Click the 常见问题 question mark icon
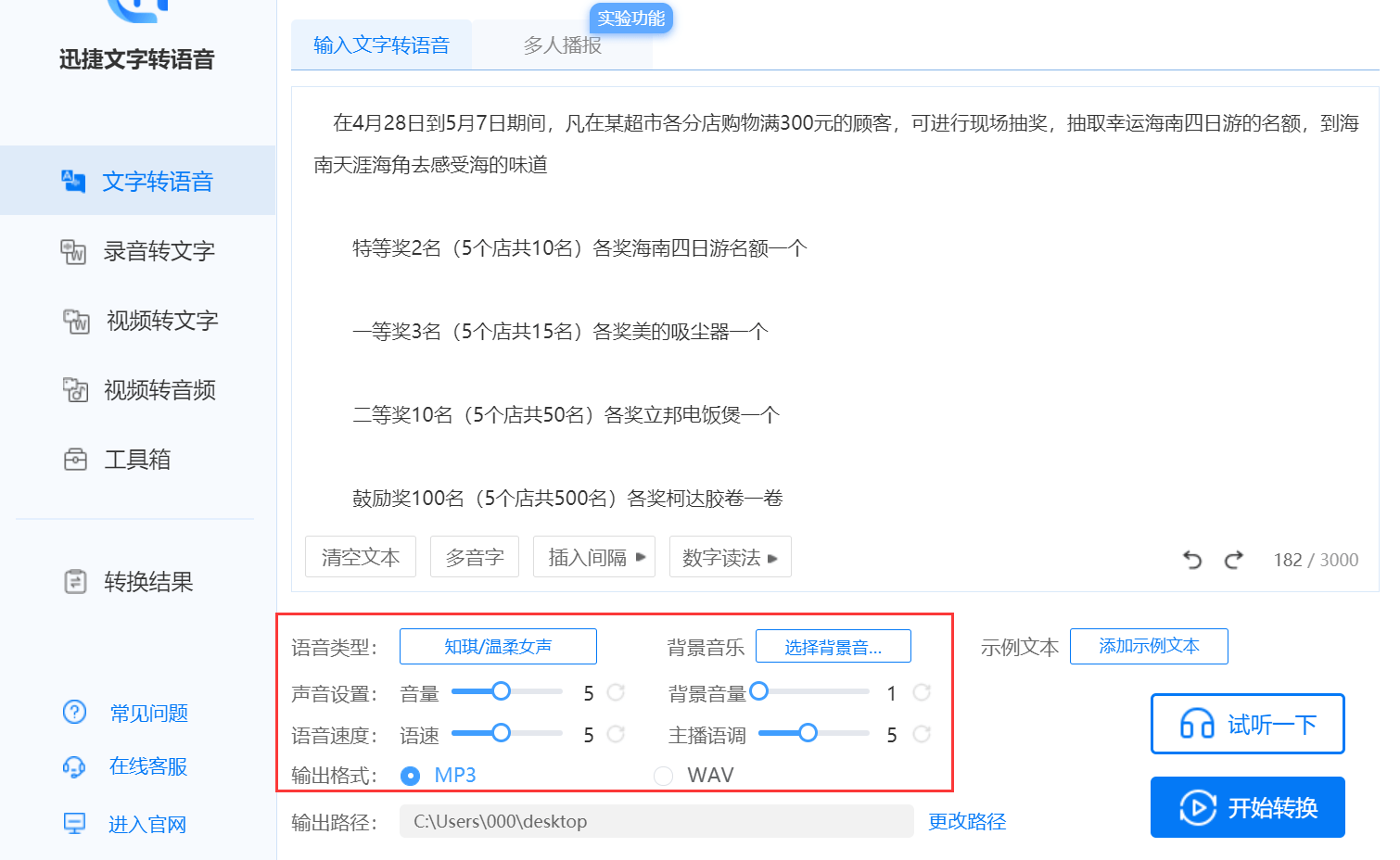This screenshot has width=1400, height=860. pos(74,712)
